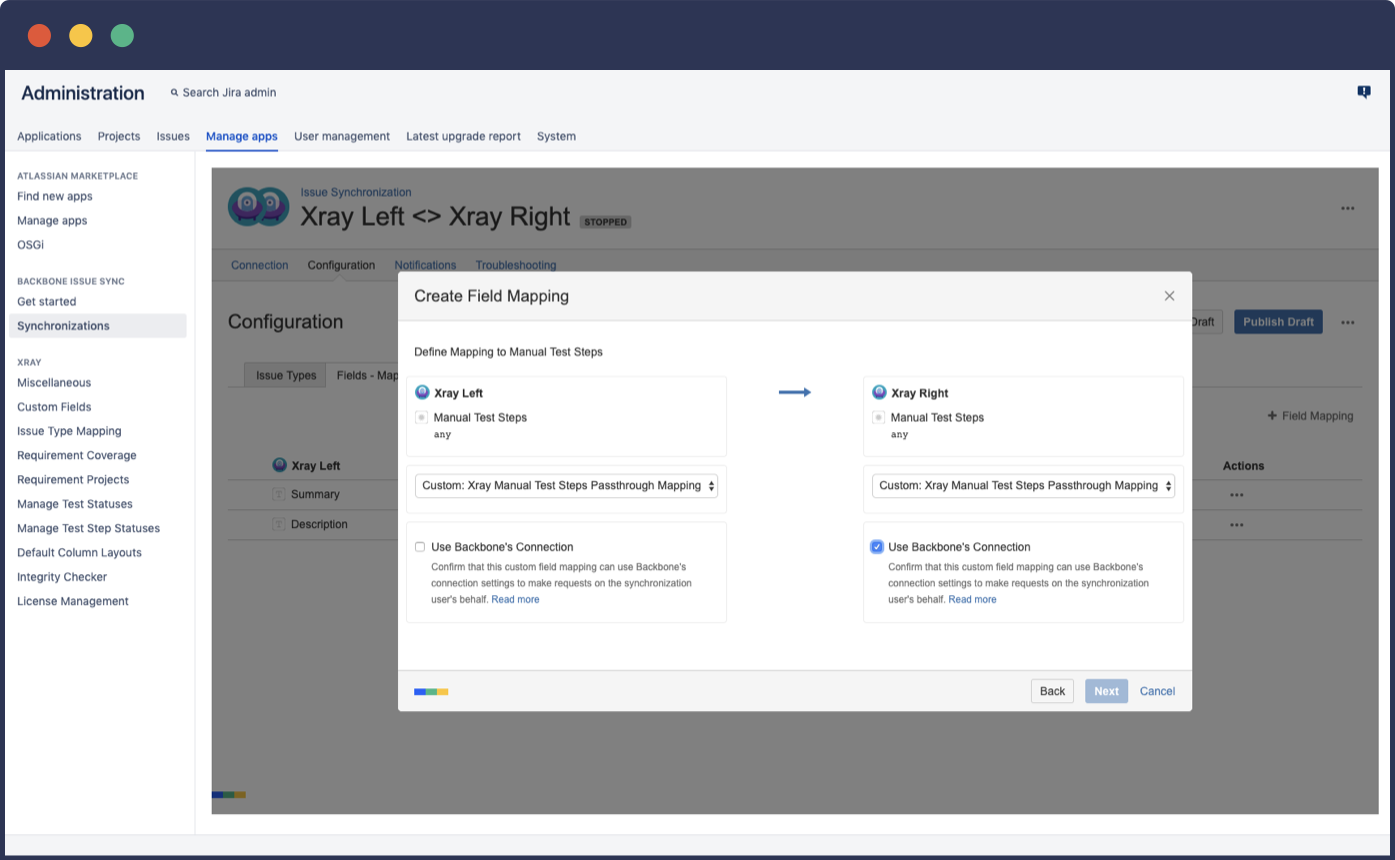
Task: Open Read more link under Xray Left
Action: pyautogui.click(x=515, y=599)
